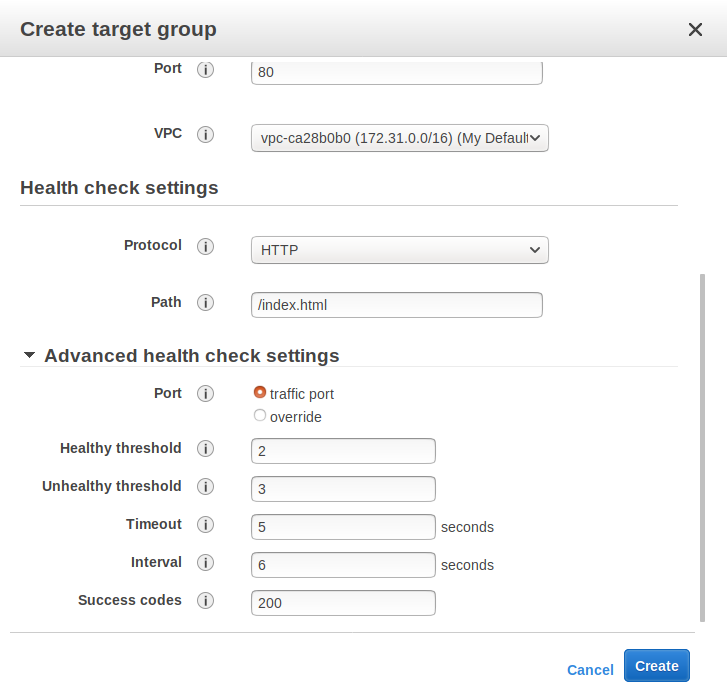727x697 pixels.
Task: Click the 'seconds' text after Interval
Action: (467, 565)
